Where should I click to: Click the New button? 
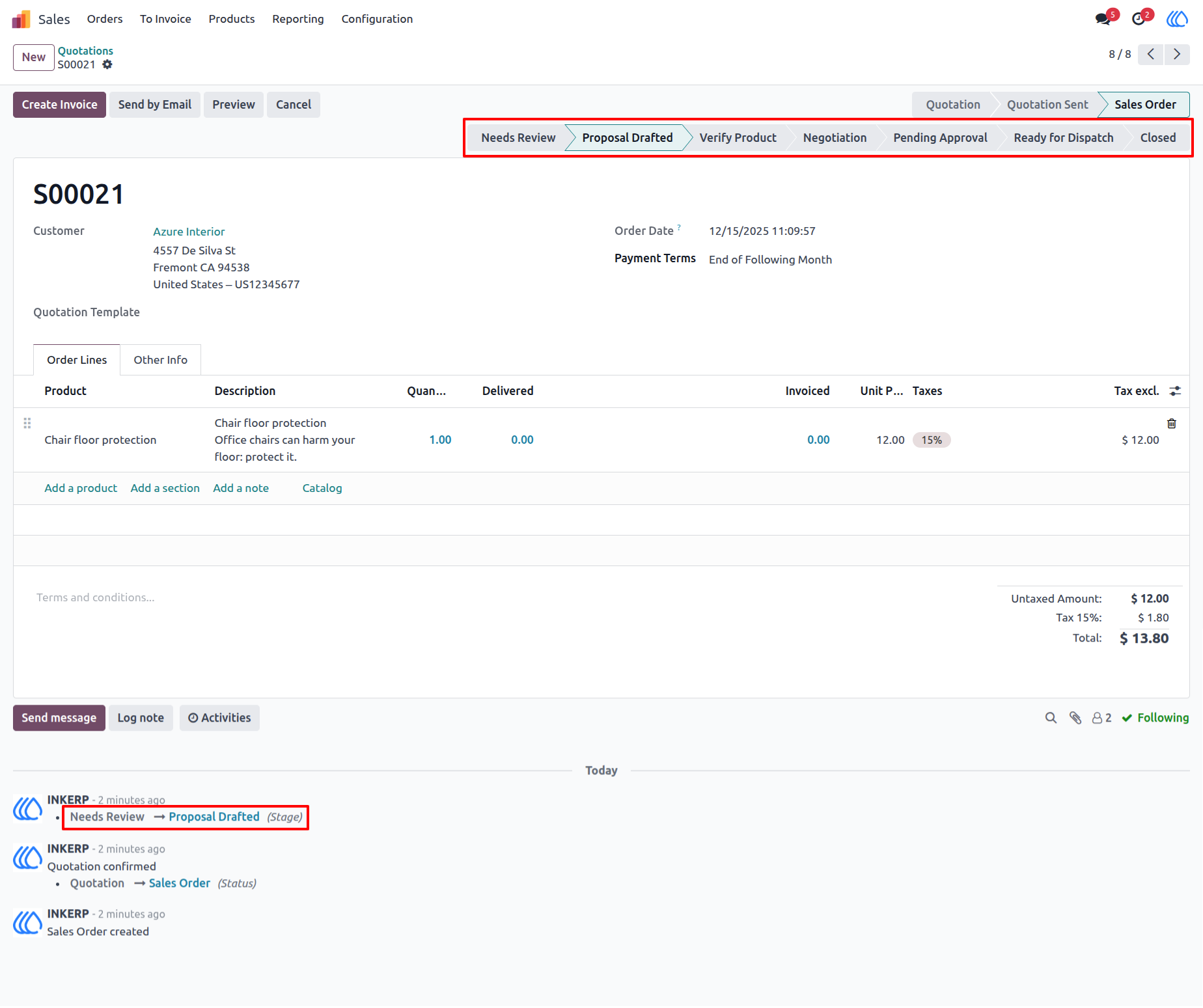33,57
